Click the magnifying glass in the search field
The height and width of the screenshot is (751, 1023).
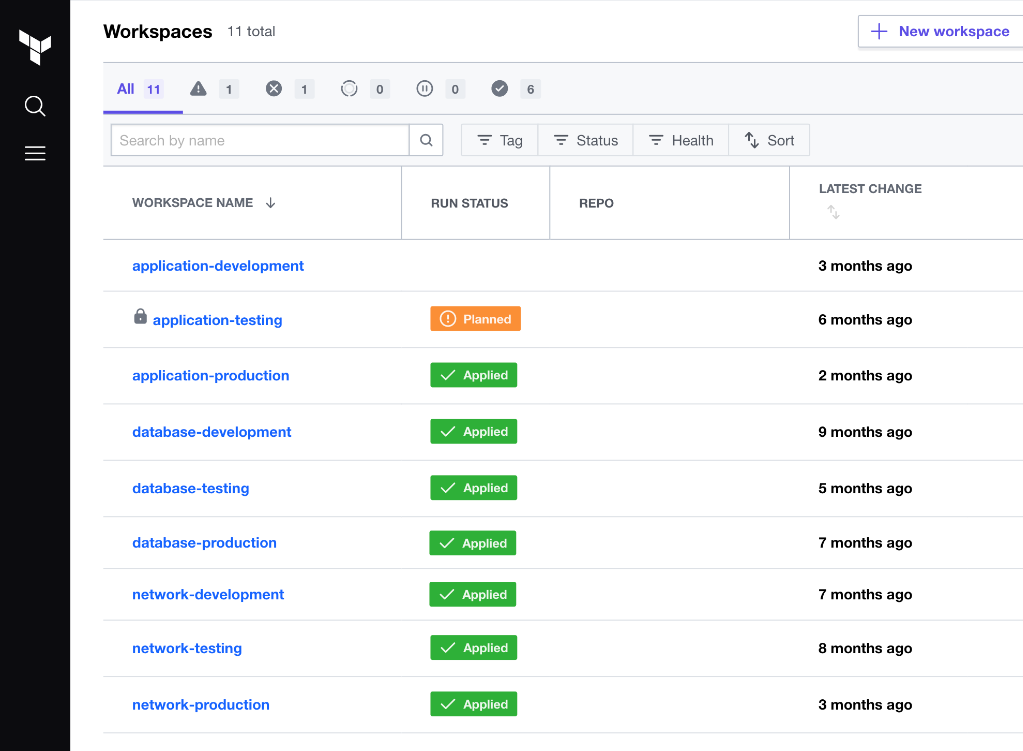[x=426, y=139]
